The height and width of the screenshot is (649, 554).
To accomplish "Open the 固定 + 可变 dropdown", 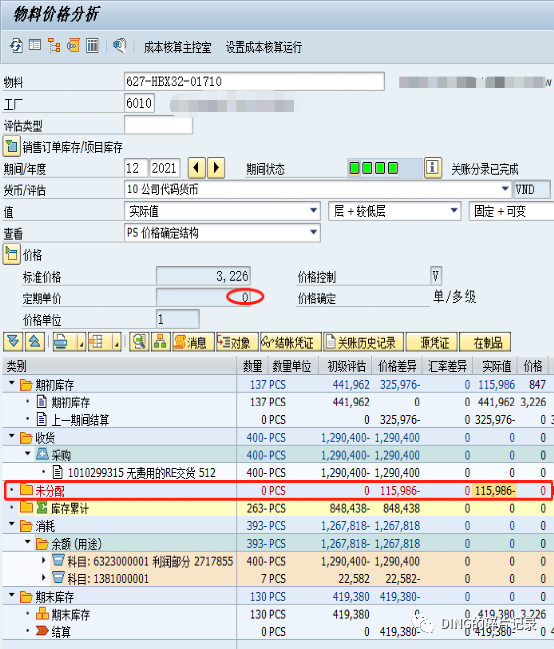I will [512, 211].
